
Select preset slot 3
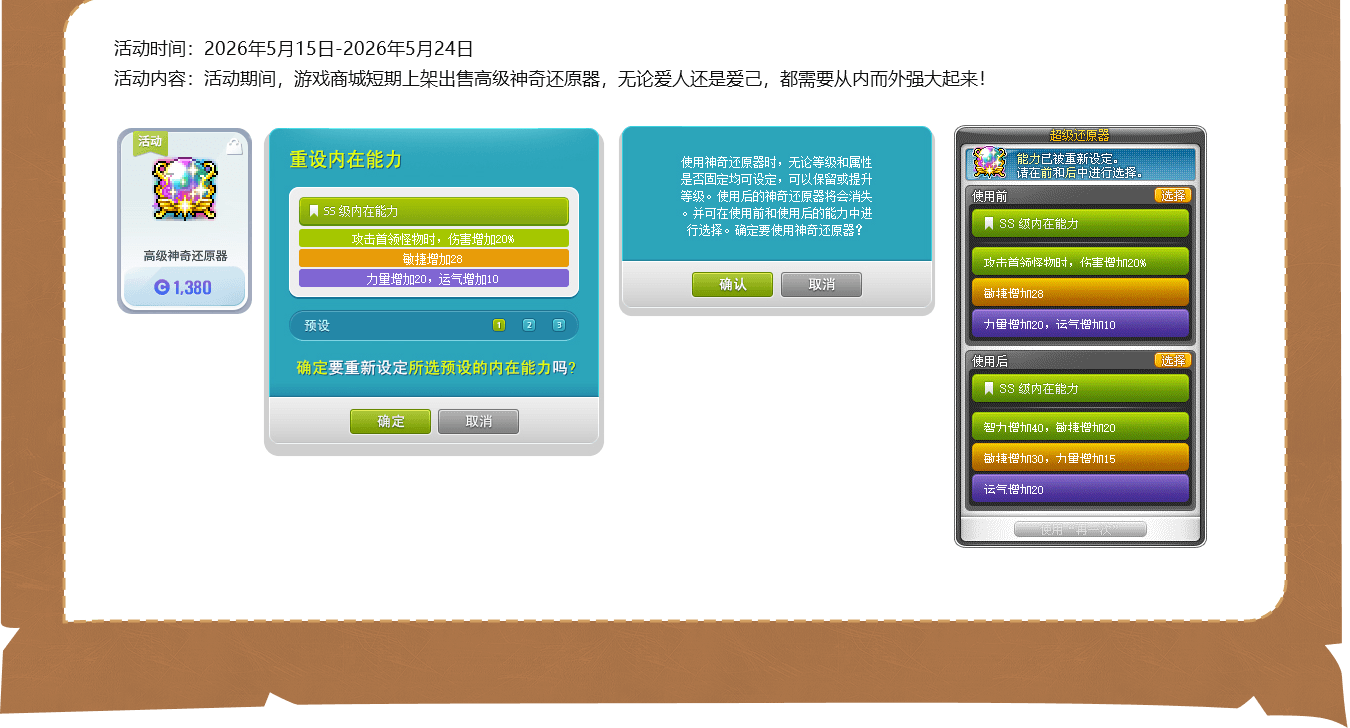[x=559, y=325]
